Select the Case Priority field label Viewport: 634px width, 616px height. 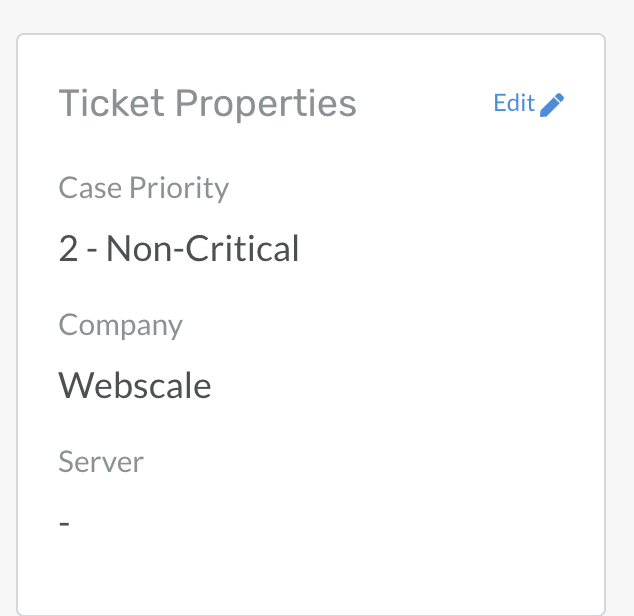click(x=143, y=188)
